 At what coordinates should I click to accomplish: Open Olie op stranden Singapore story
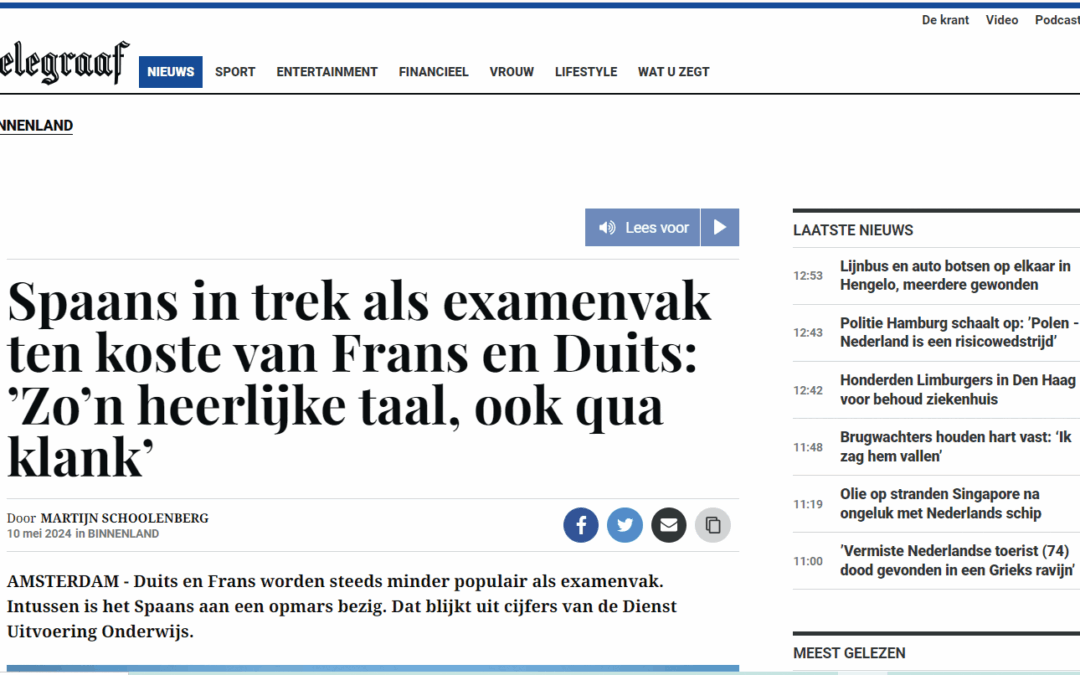pyautogui.click(x=940, y=503)
